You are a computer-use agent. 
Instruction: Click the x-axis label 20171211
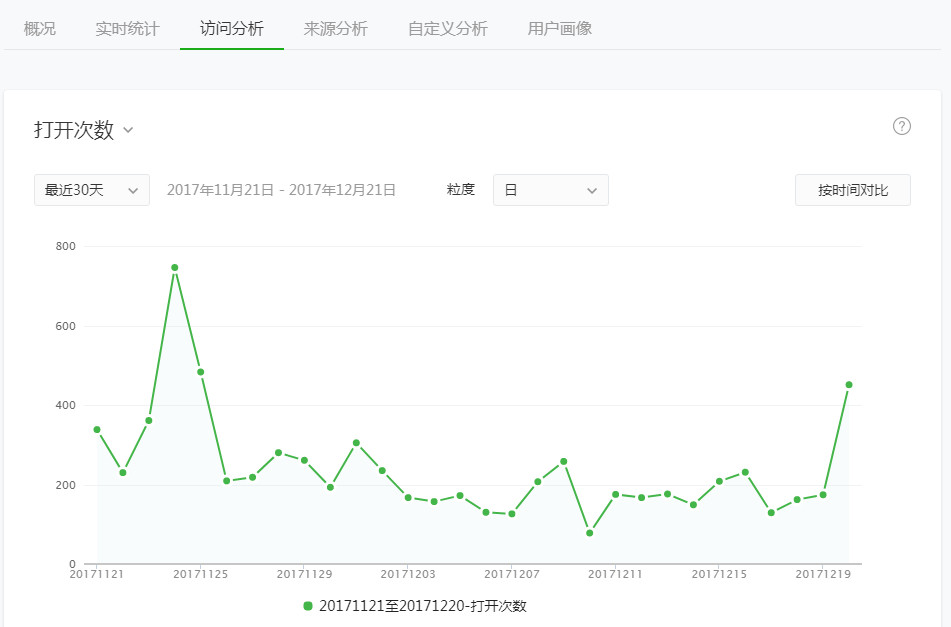[x=615, y=574]
